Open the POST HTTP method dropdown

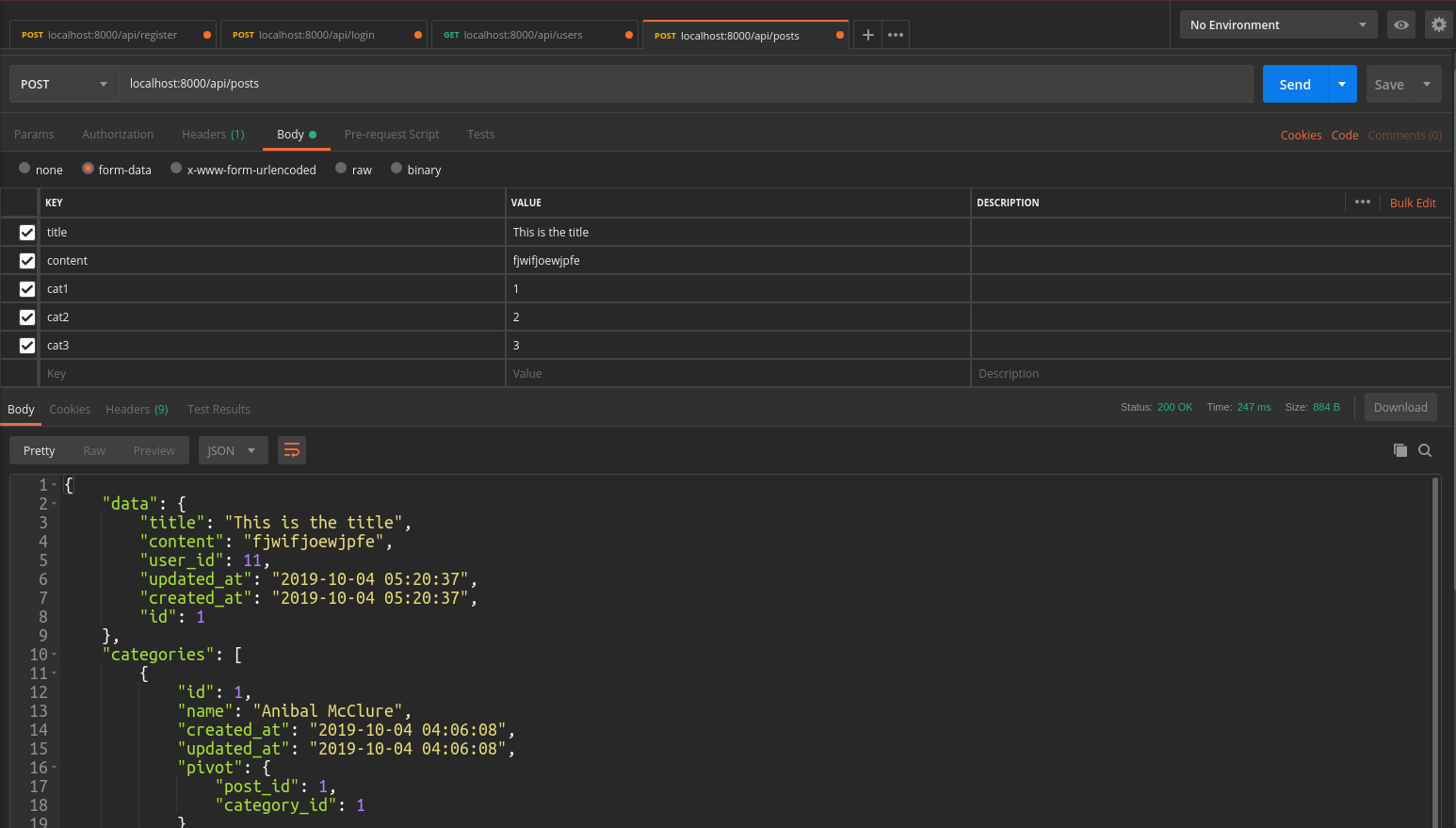click(x=64, y=84)
